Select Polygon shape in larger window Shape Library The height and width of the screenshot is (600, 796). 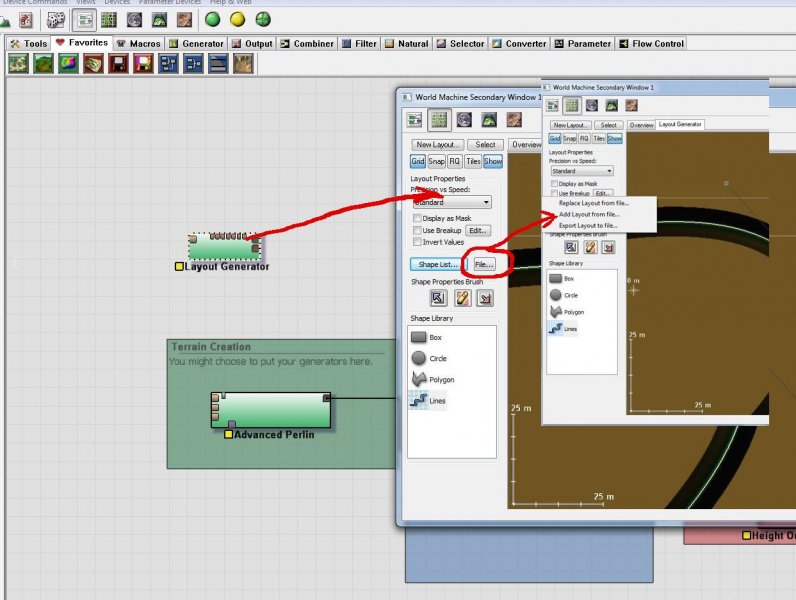click(x=433, y=379)
